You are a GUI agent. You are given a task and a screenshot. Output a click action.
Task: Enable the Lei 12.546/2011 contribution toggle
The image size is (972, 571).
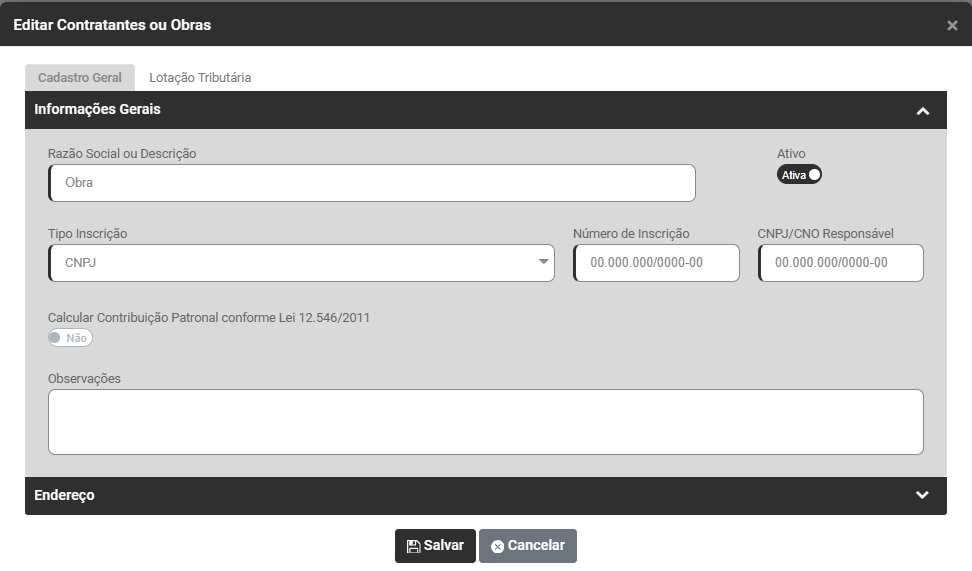pos(70,338)
